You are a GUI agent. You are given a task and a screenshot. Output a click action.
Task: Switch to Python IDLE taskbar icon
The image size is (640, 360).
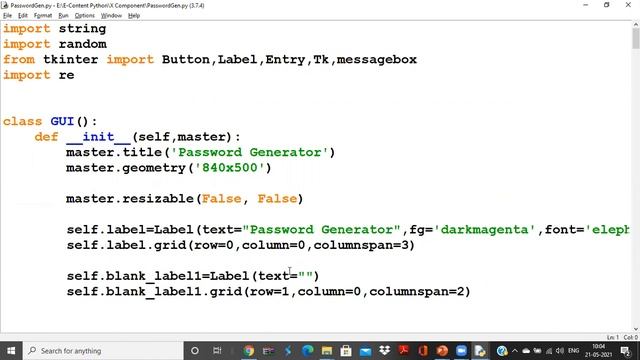pos(480,351)
